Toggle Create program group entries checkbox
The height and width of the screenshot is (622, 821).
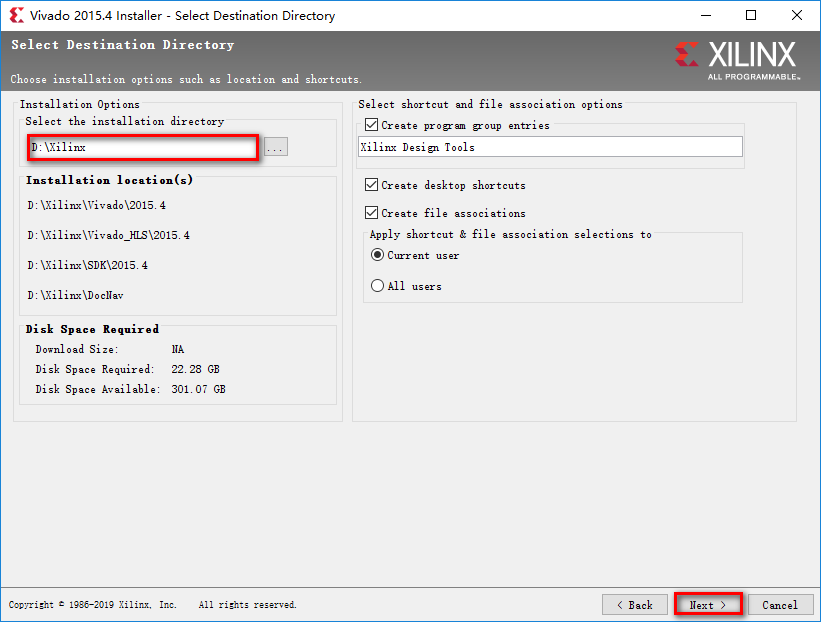(x=371, y=125)
